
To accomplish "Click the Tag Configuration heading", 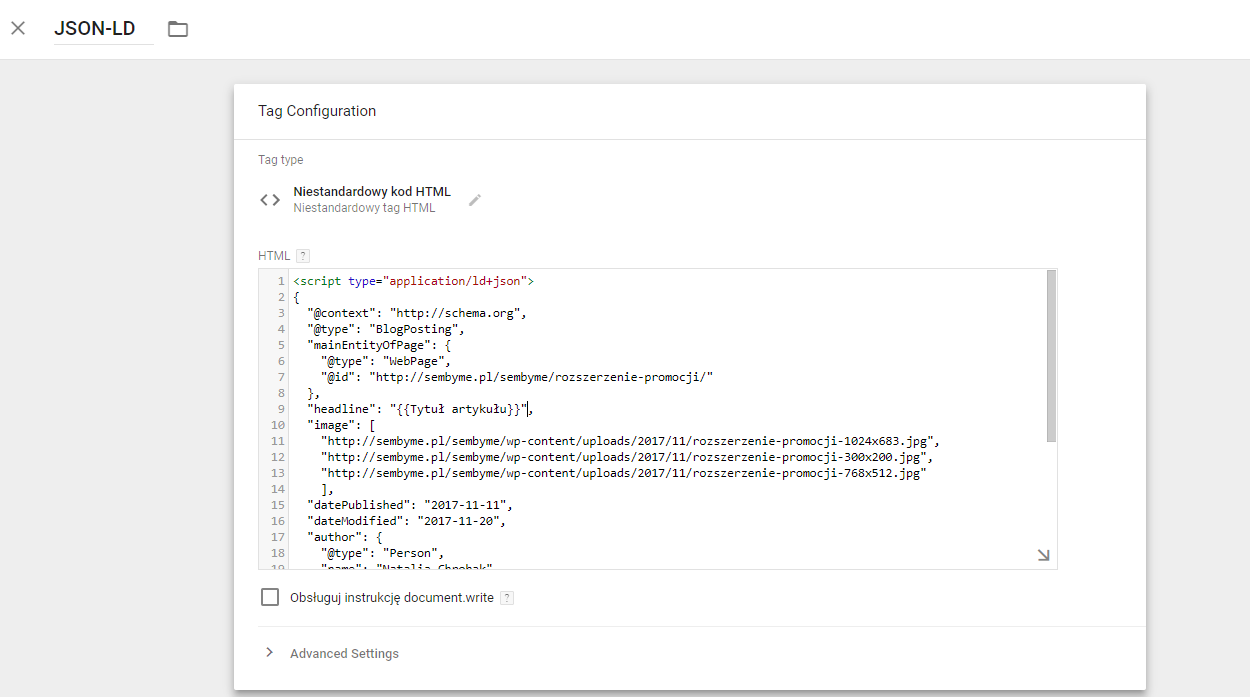I will pyautogui.click(x=317, y=111).
